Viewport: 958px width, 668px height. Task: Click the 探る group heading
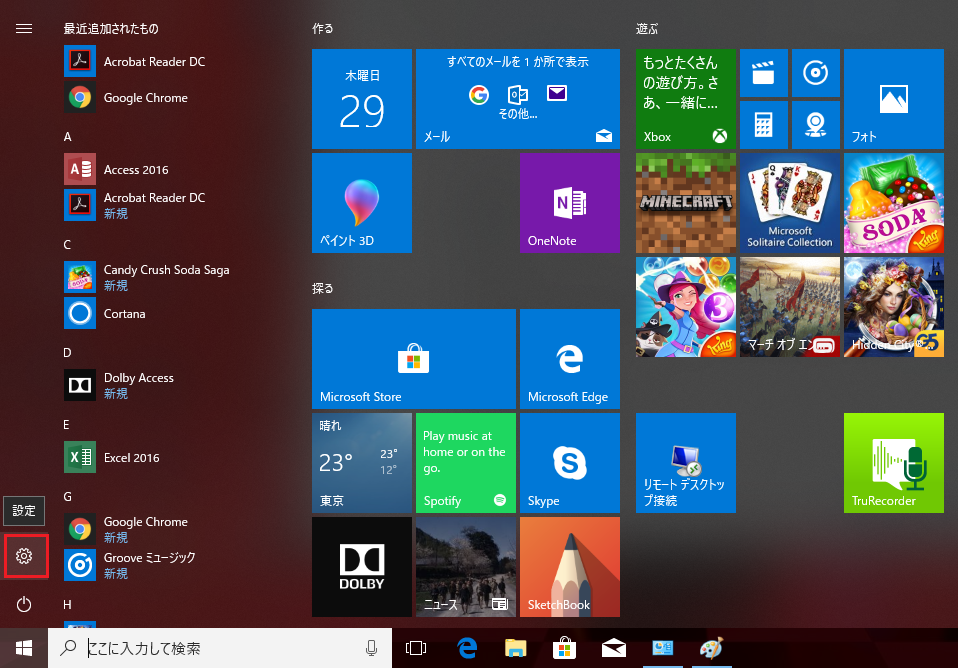tap(323, 288)
